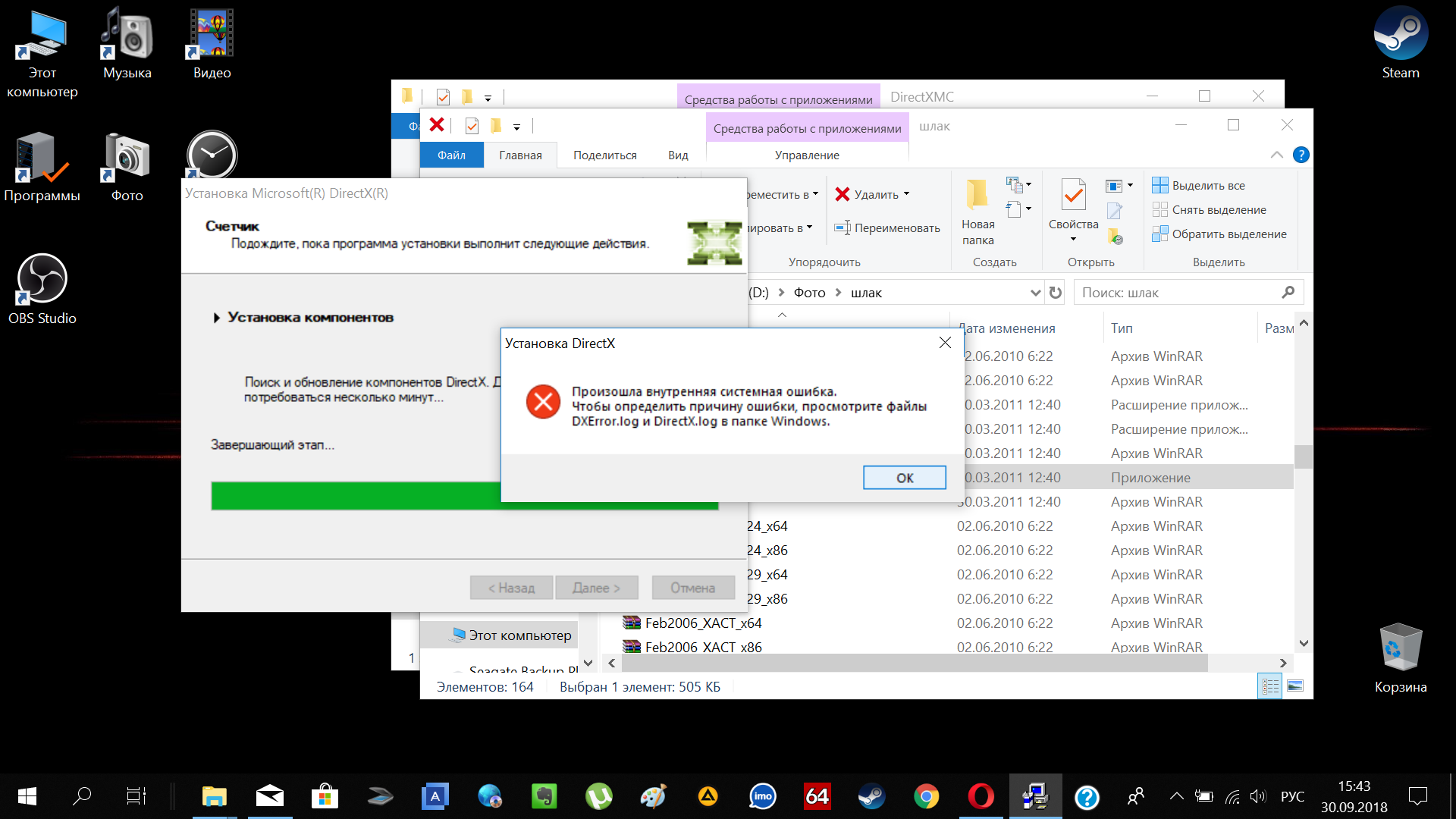Switch to the Поделиться tab
This screenshot has width=1456, height=819.
coord(605,155)
